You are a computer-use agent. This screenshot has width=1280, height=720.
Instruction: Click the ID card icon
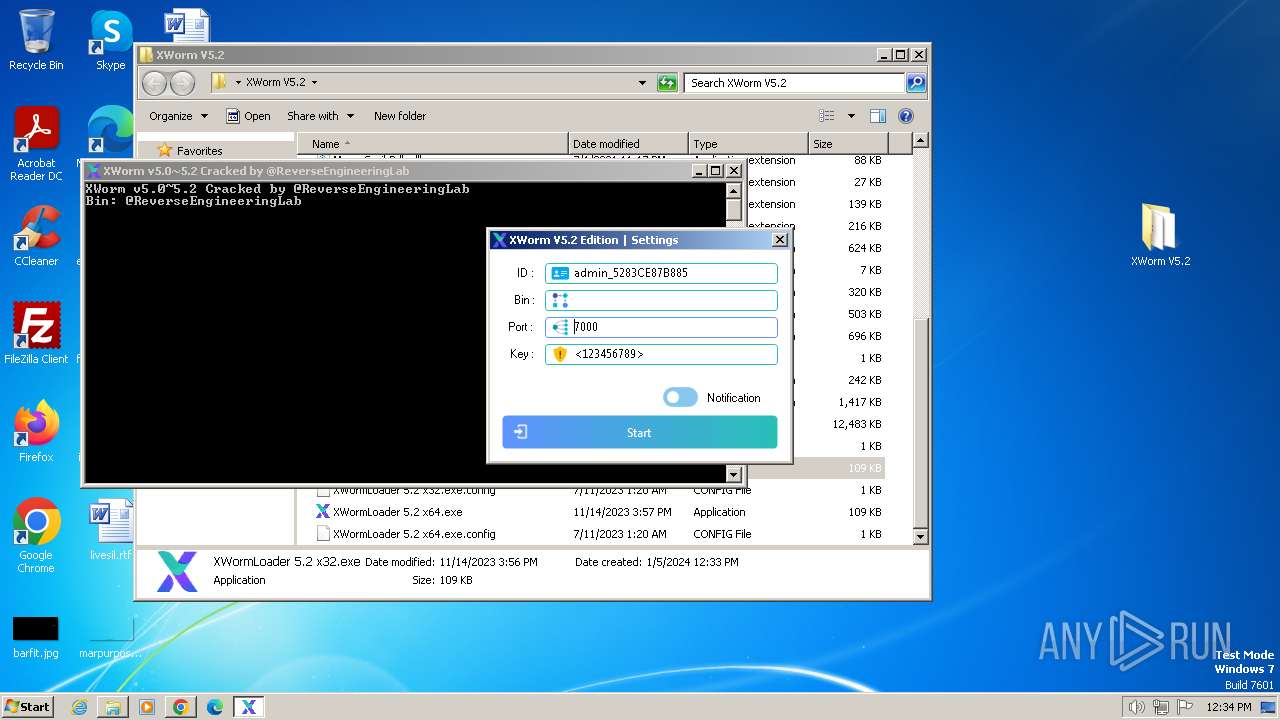click(559, 273)
